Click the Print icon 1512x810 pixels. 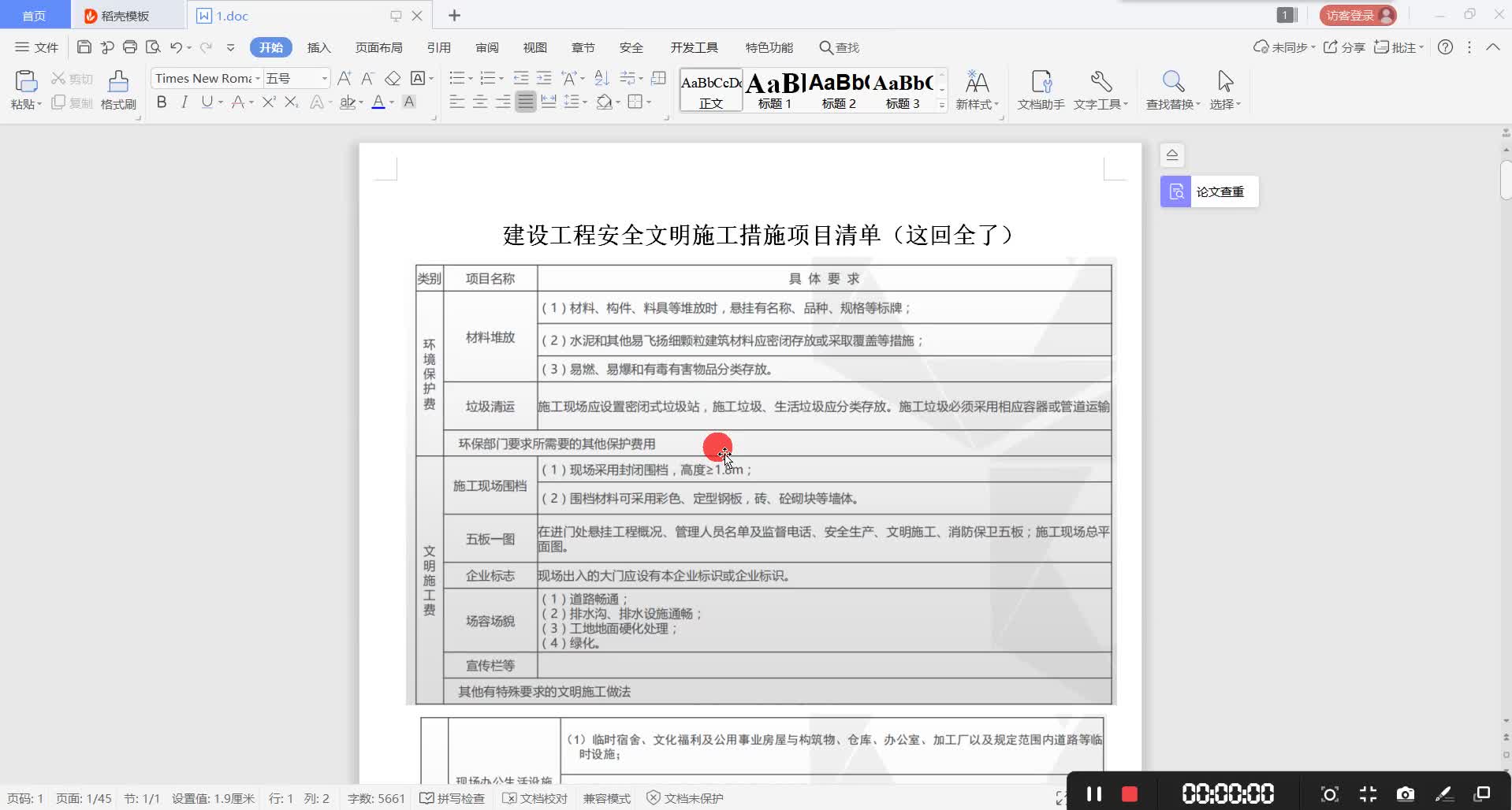[129, 47]
